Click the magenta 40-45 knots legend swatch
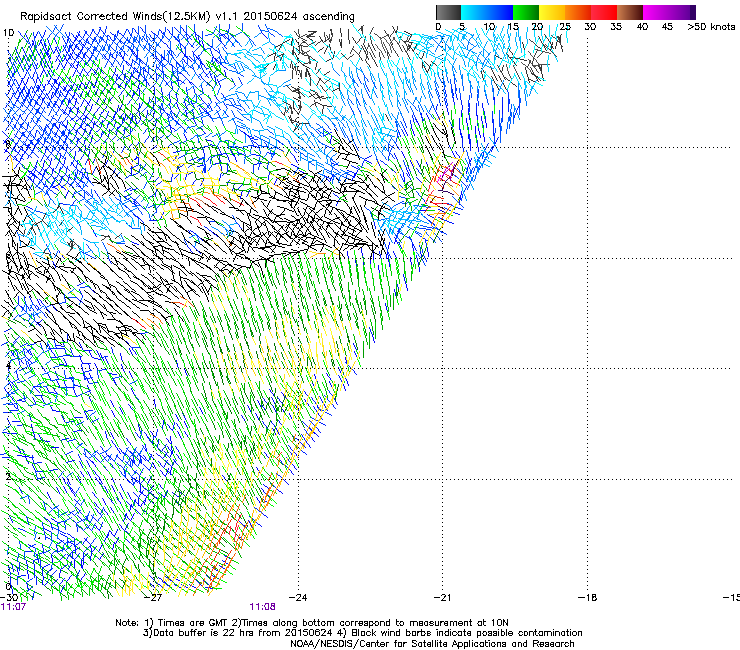The height and width of the screenshot is (650, 740). pos(656,12)
